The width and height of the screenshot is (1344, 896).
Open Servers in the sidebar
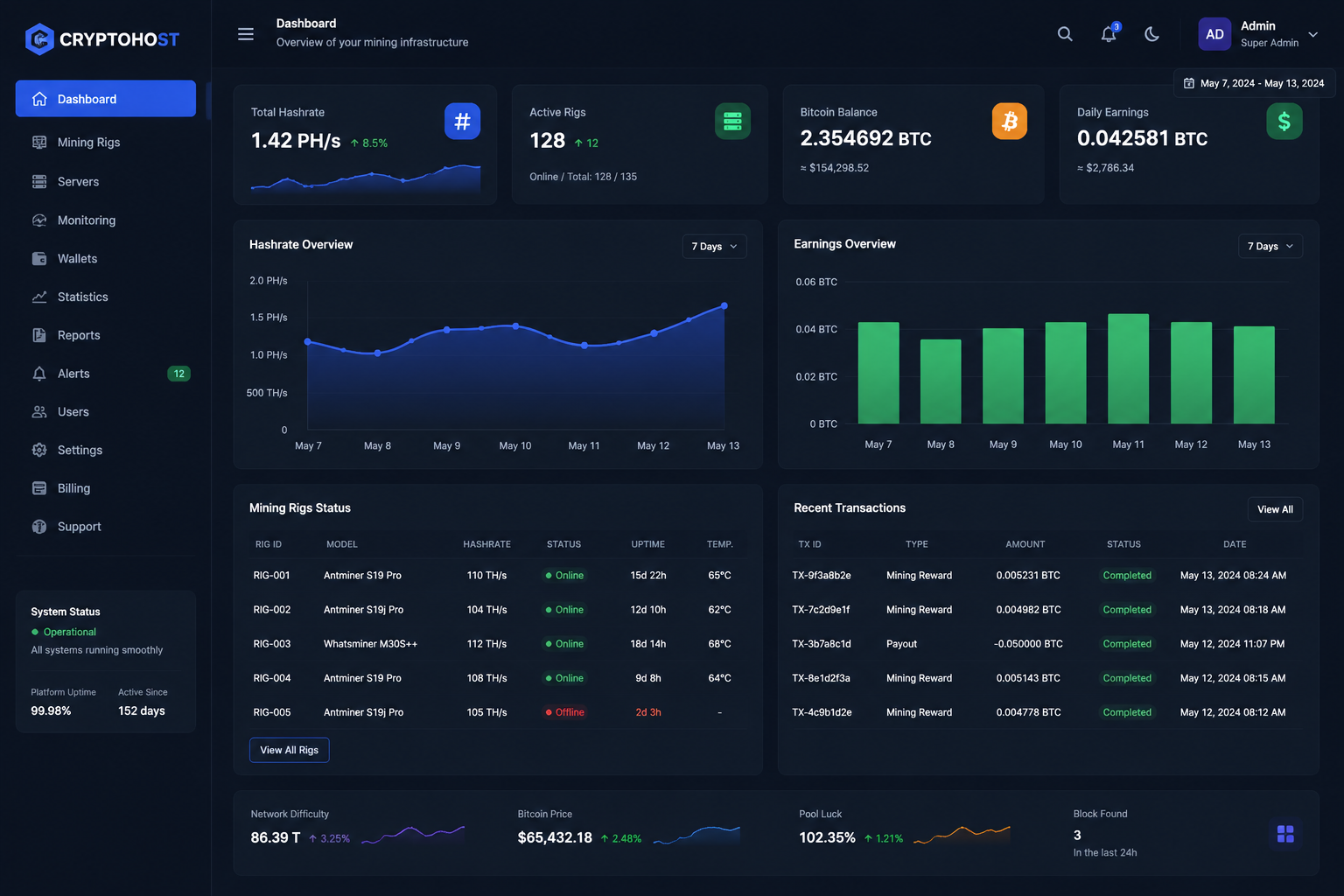106,182
